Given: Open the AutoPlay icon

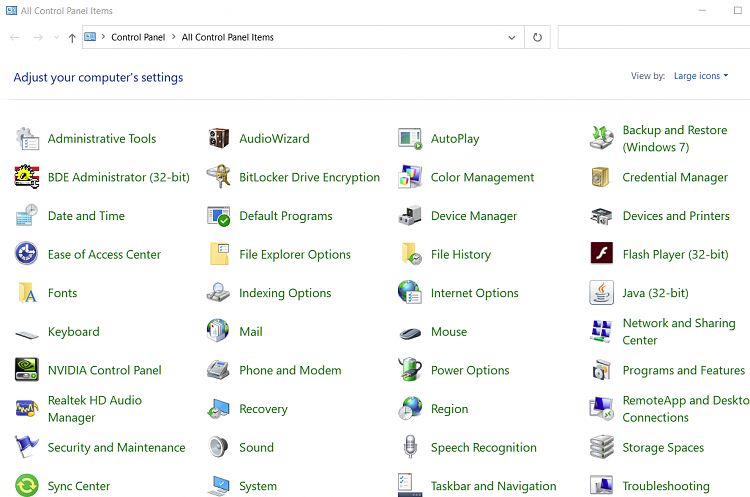Looking at the screenshot, I should coord(410,139).
